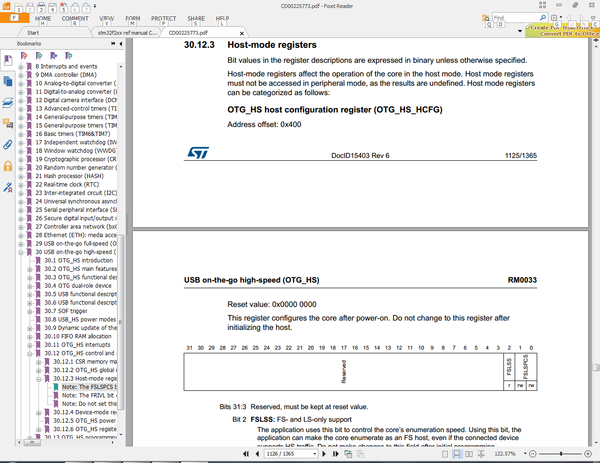Click the Open folder quick-access icon
This screenshot has width=600, height=463.
18,7
